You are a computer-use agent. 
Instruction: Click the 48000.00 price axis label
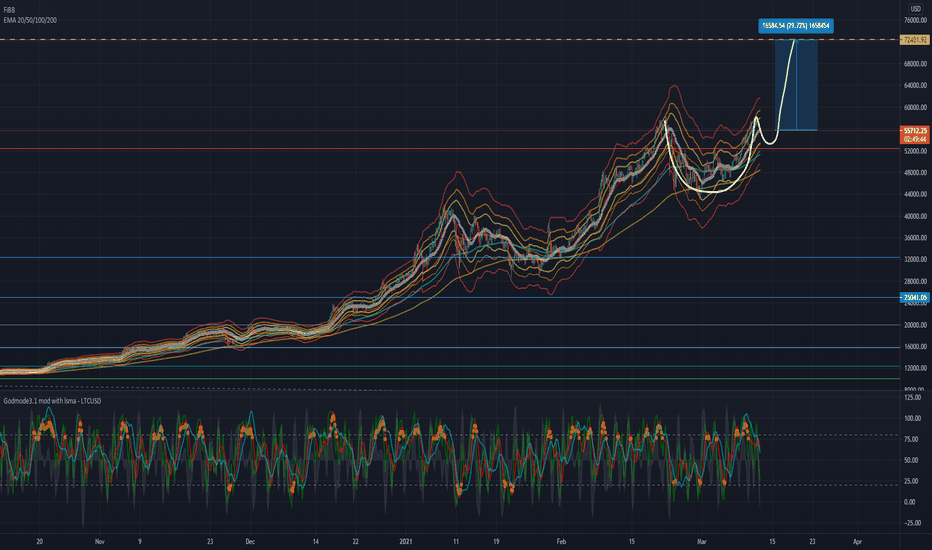point(915,172)
